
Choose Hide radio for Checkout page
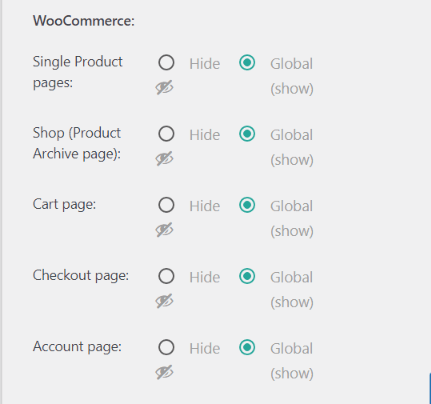coord(166,276)
